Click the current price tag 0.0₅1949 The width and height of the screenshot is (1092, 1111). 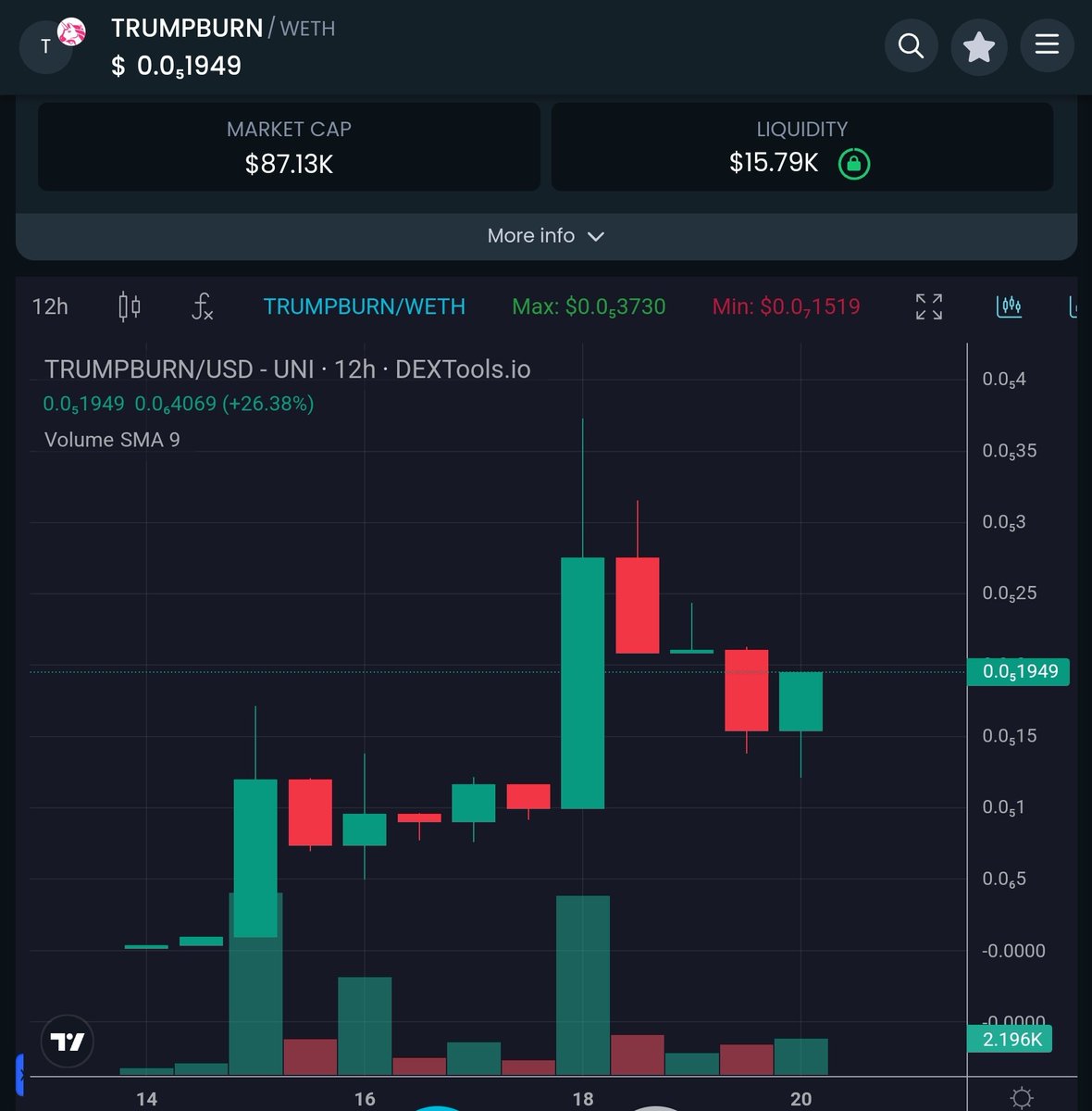pos(1018,671)
